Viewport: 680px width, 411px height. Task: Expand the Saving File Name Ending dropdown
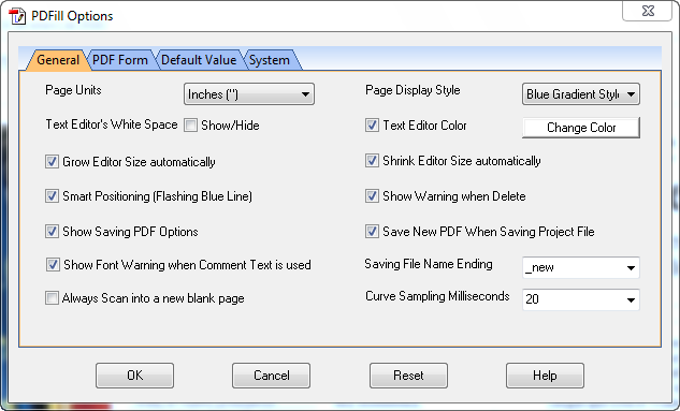(631, 268)
